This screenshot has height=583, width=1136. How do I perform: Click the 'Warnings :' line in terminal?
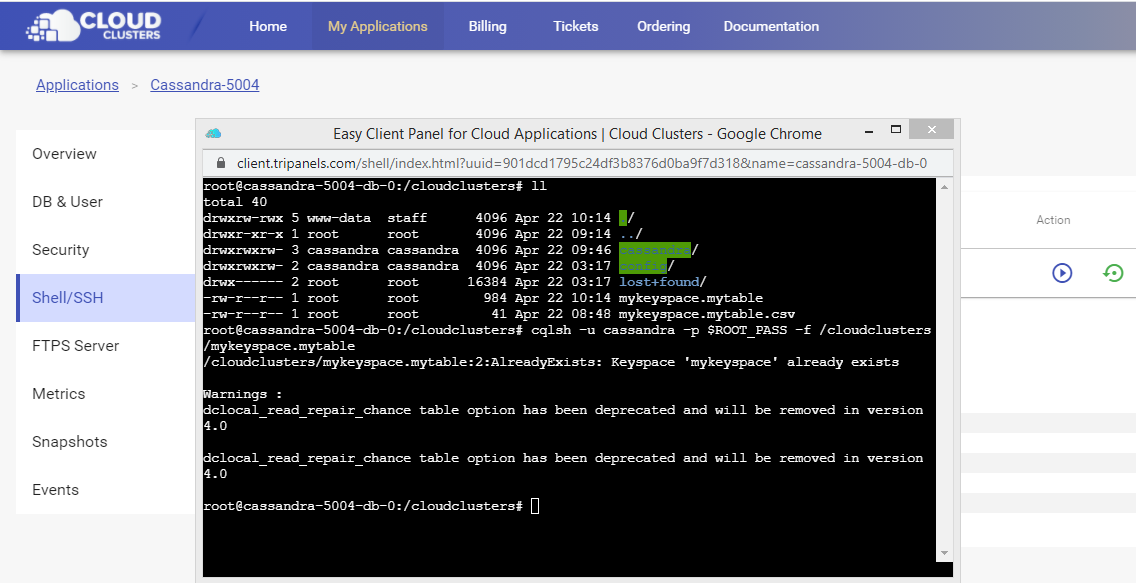(243, 394)
